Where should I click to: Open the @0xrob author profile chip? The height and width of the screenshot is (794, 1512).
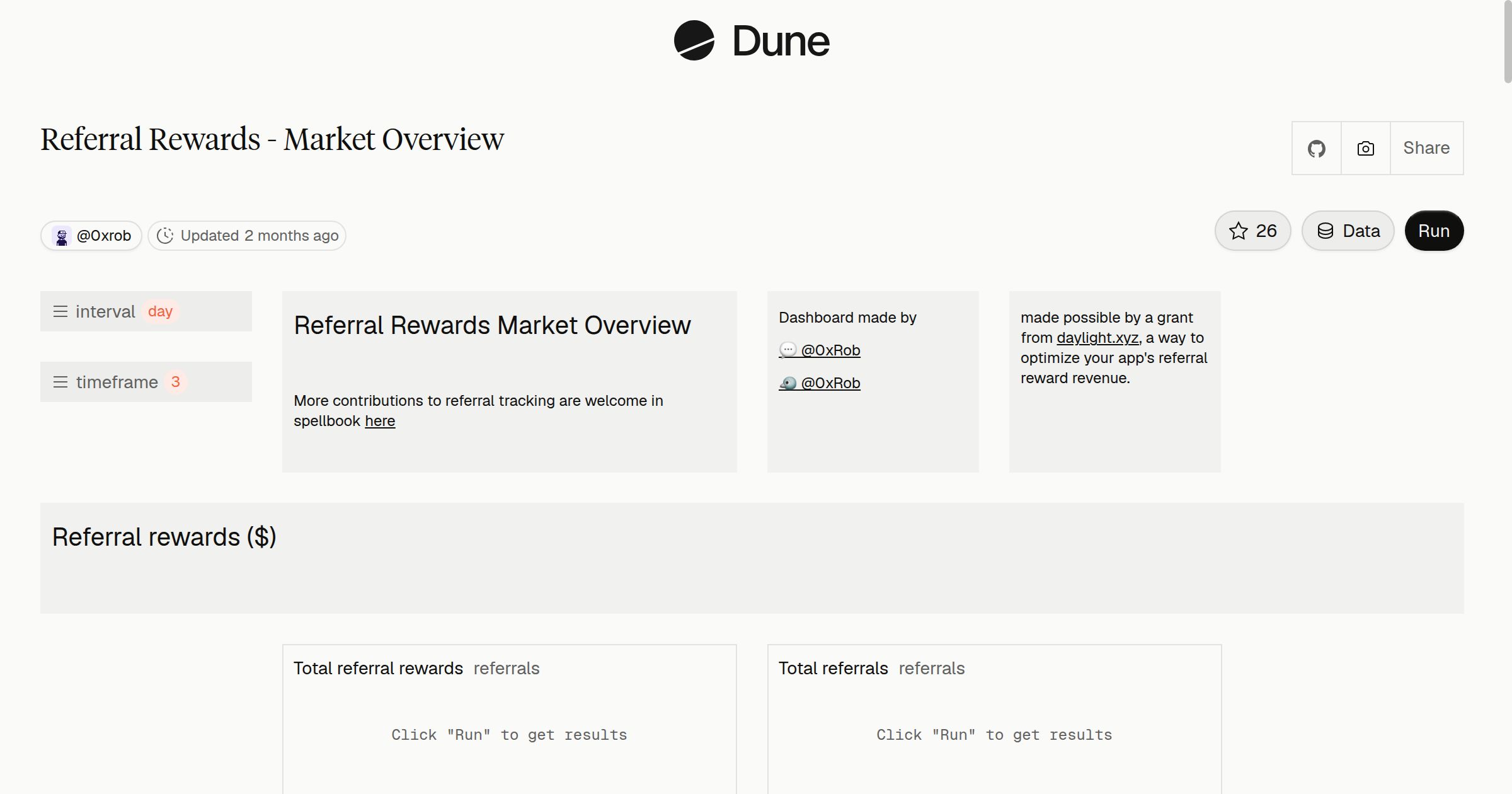[x=91, y=236]
